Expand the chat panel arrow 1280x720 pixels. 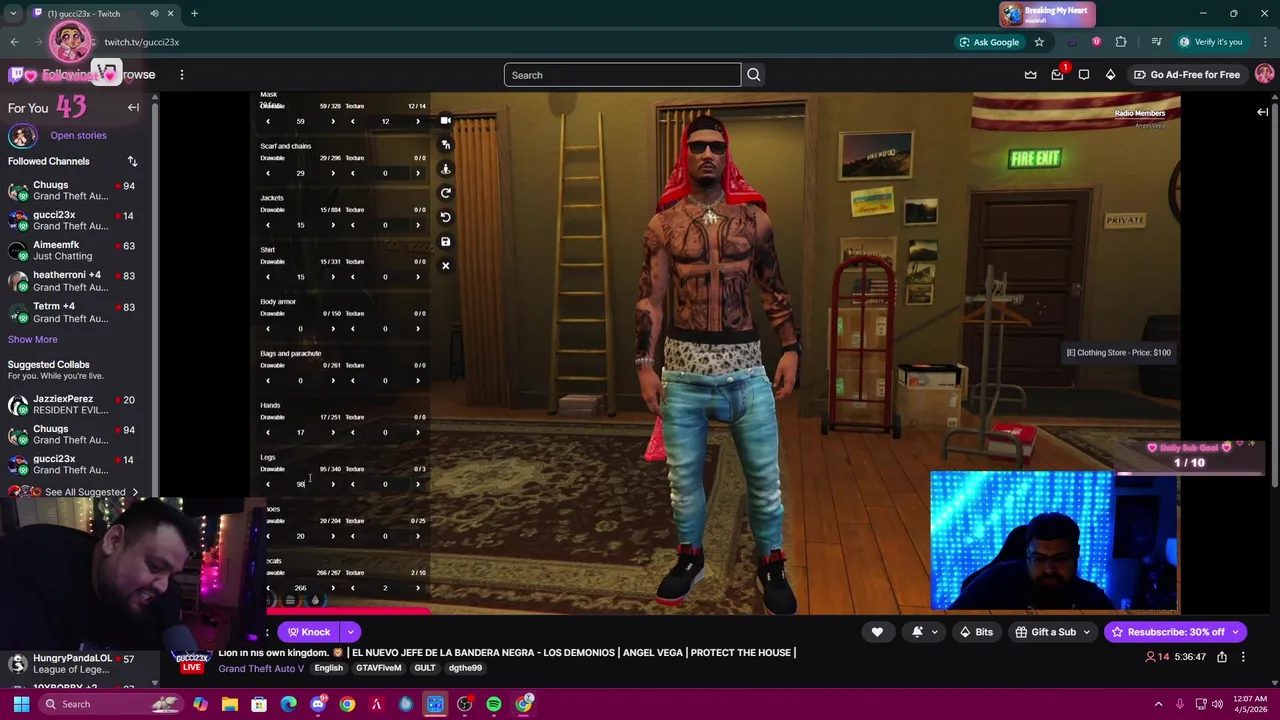1262,112
